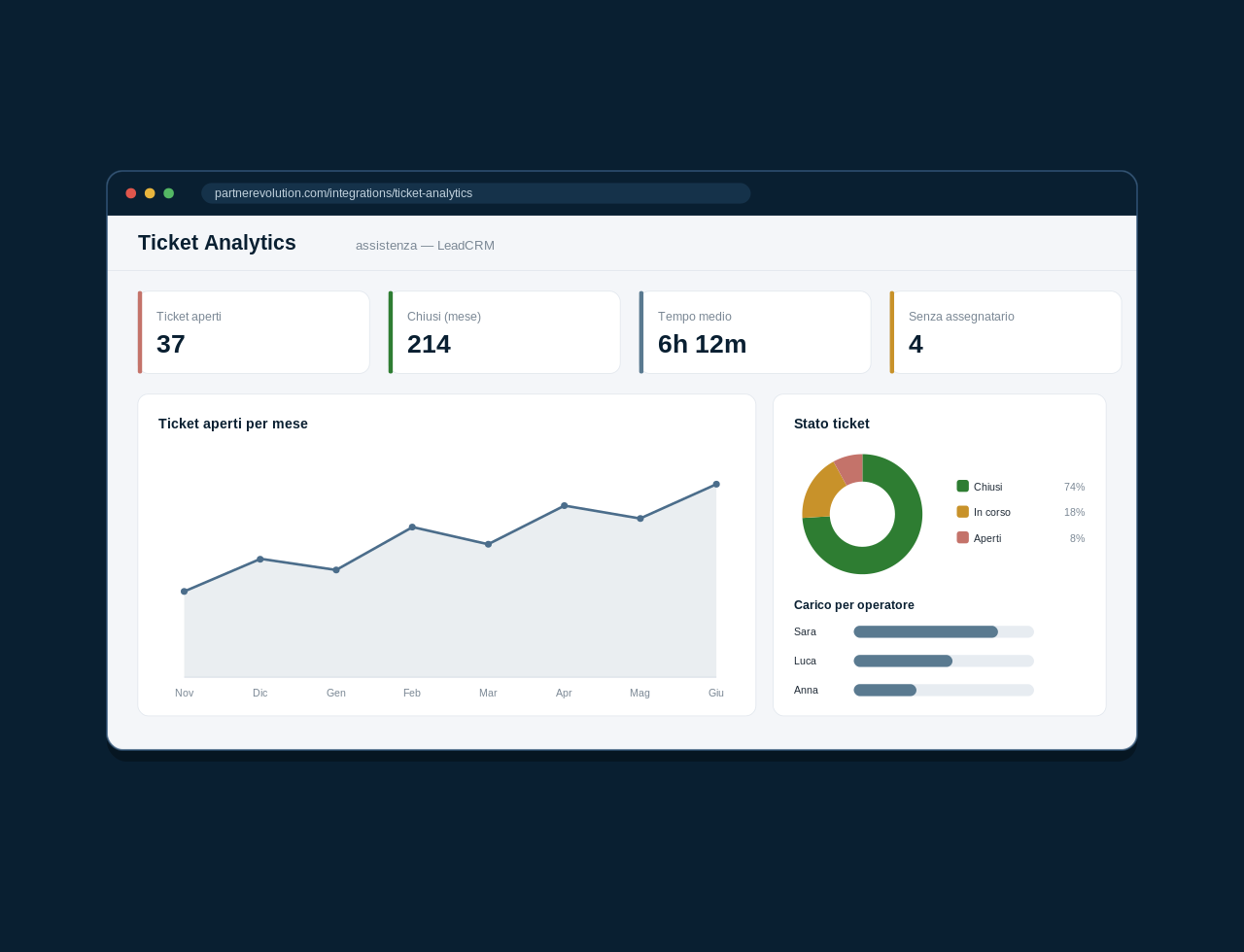Click the green maximize window dot
The image size is (1244, 952).
(169, 193)
